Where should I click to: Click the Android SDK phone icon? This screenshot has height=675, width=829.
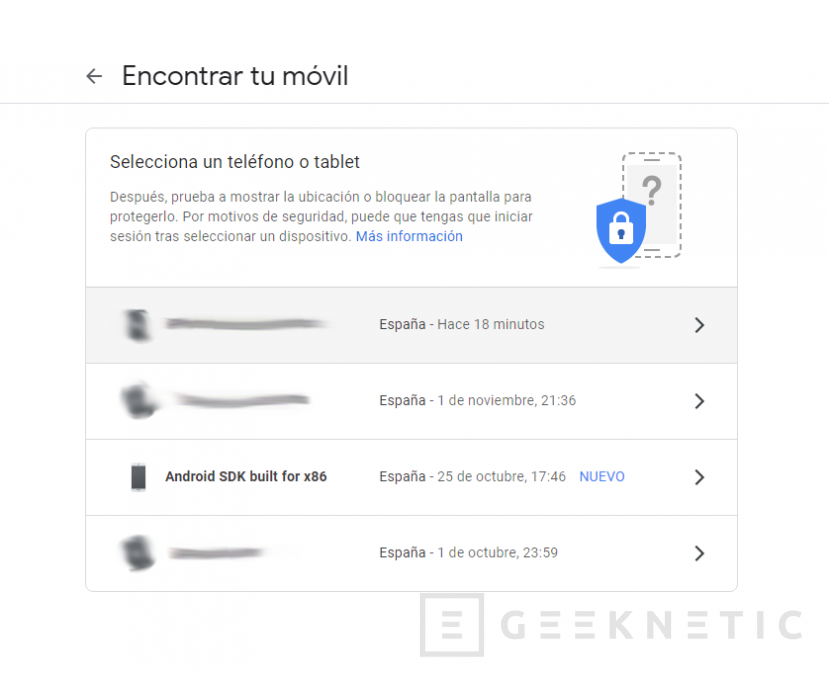(x=139, y=477)
